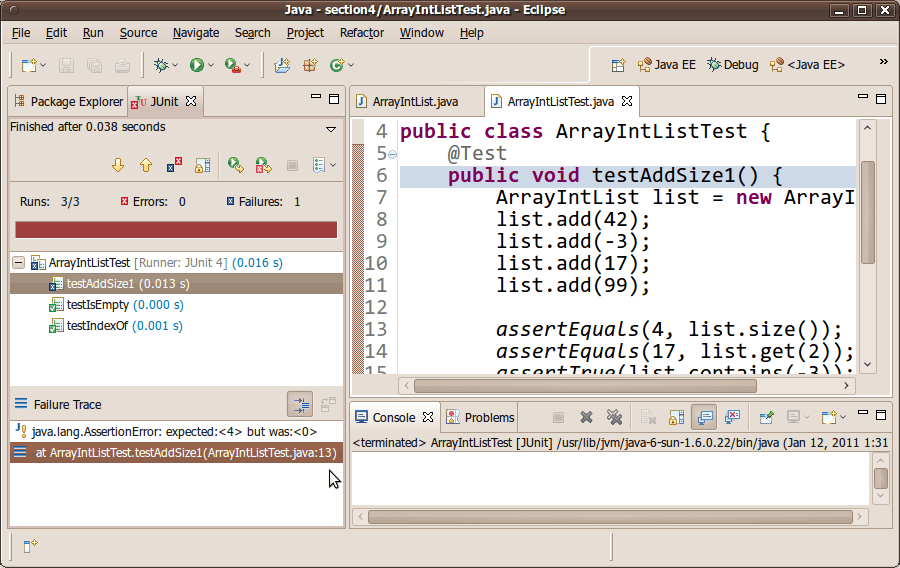This screenshot has width=900, height=568.
Task: Toggle JUnit scroll lock icon
Action: pyautogui.click(x=203, y=166)
